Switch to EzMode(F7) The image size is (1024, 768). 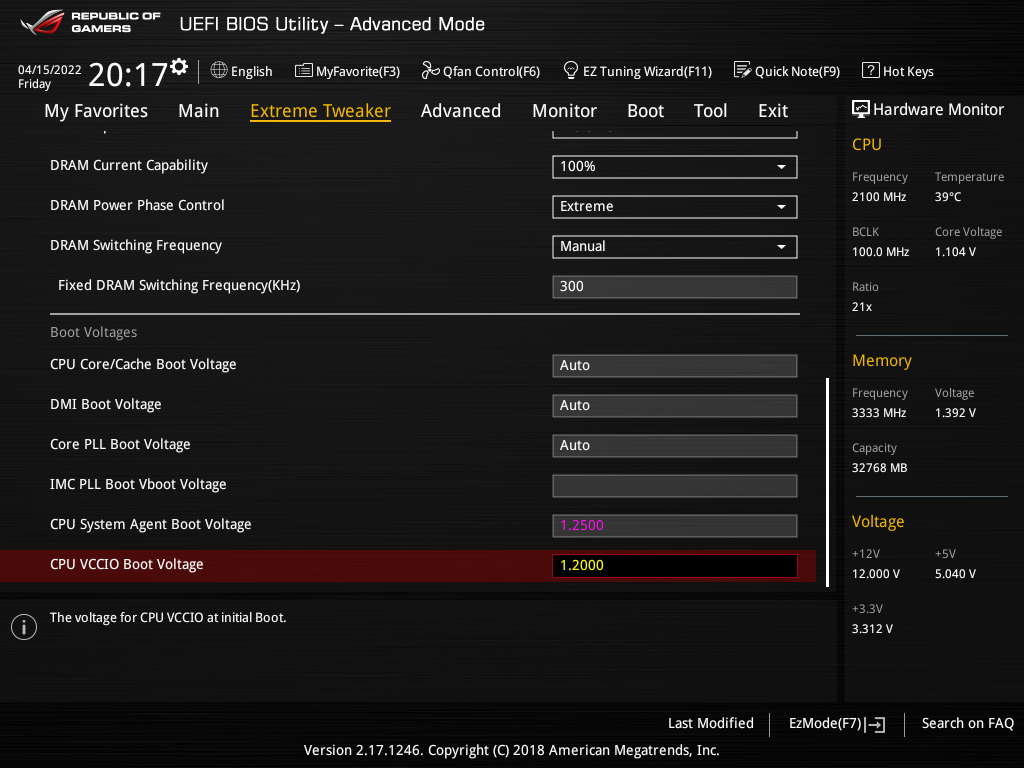click(x=837, y=724)
